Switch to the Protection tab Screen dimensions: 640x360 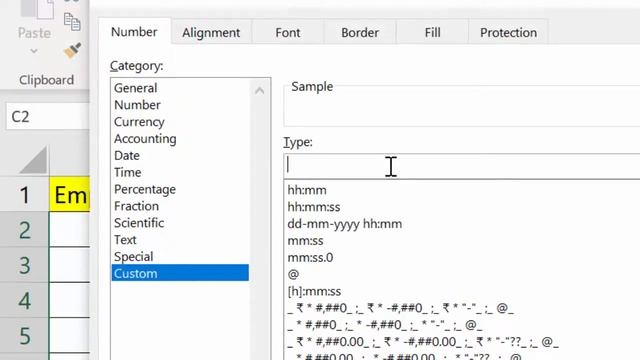(508, 33)
